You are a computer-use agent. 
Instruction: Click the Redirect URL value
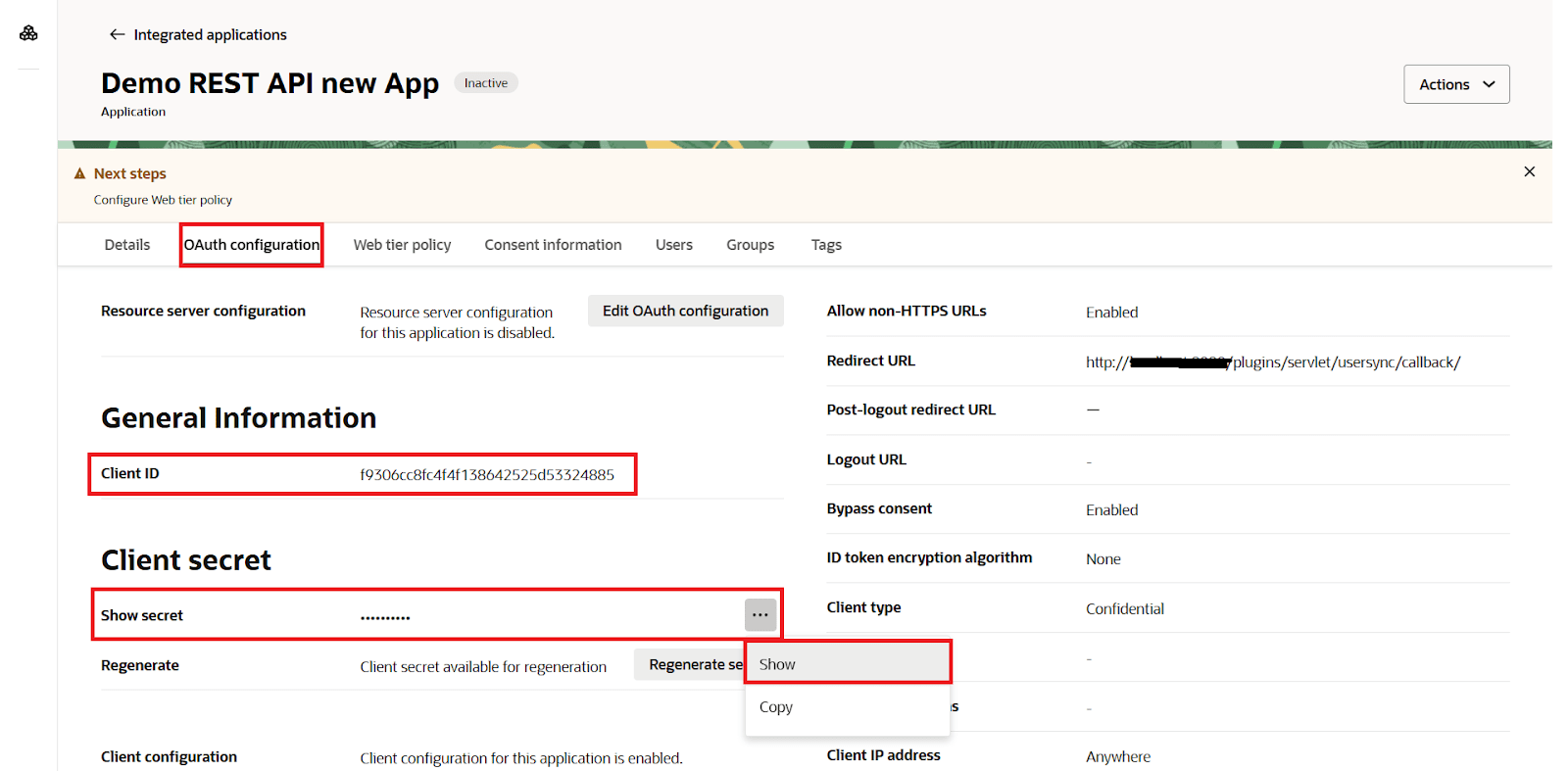[1273, 362]
